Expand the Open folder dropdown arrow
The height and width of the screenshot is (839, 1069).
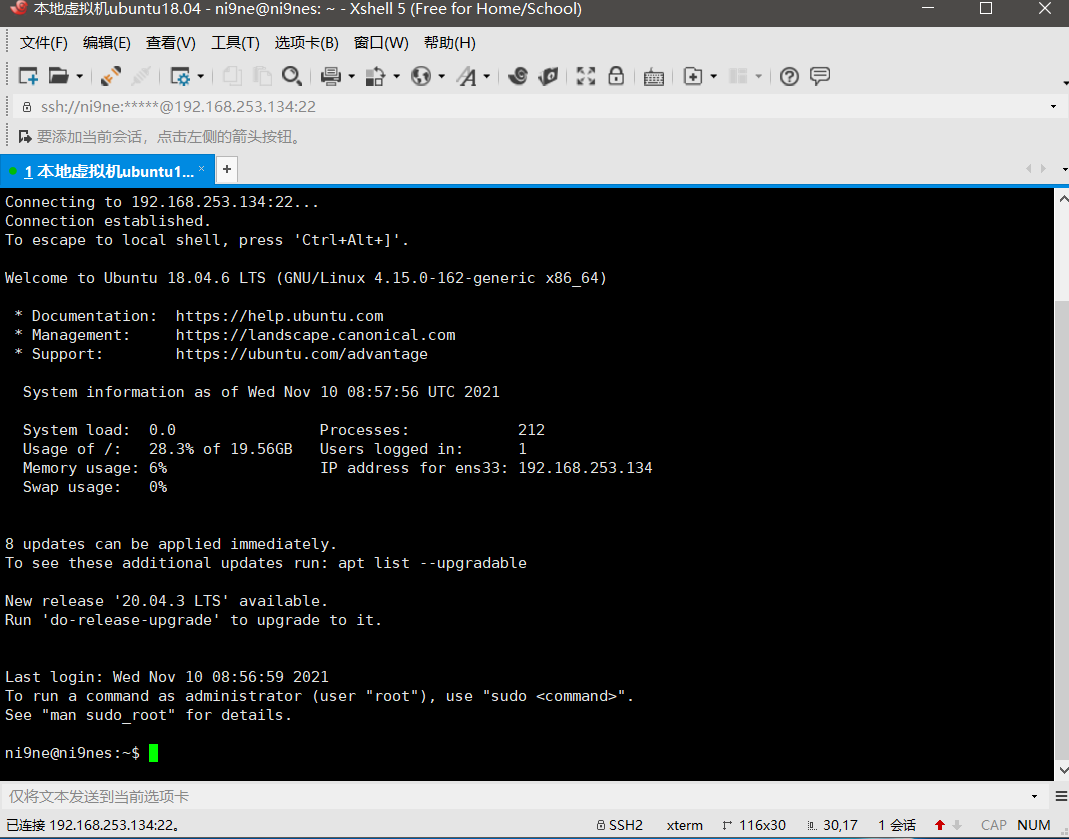[x=80, y=77]
